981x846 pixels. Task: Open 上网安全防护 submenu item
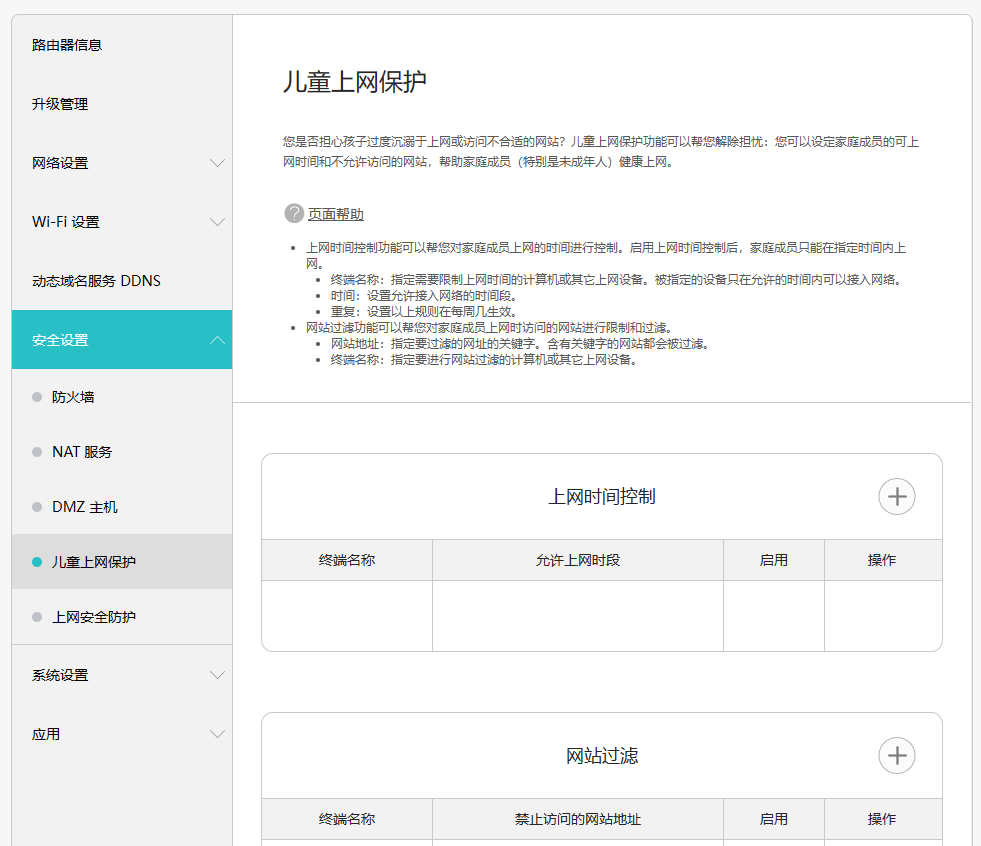pos(94,617)
